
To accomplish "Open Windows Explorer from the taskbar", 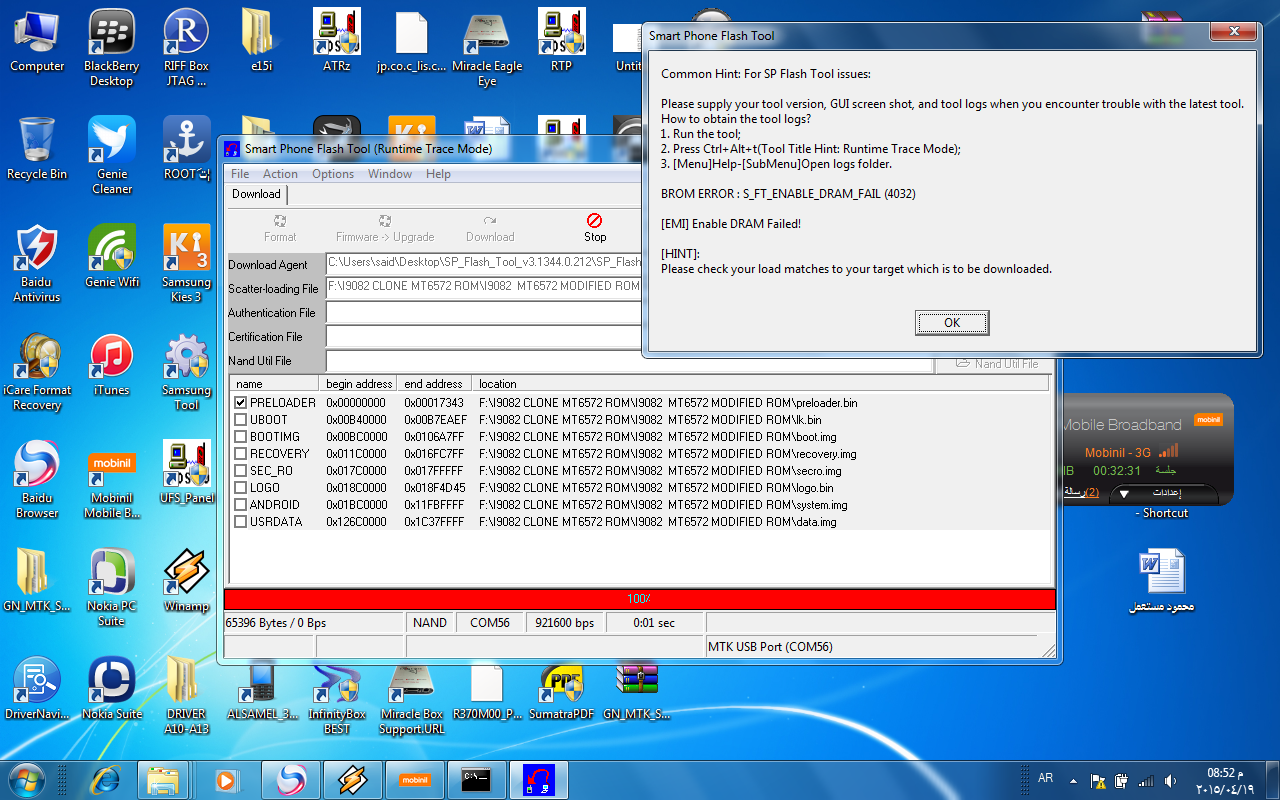I will pyautogui.click(x=163, y=780).
